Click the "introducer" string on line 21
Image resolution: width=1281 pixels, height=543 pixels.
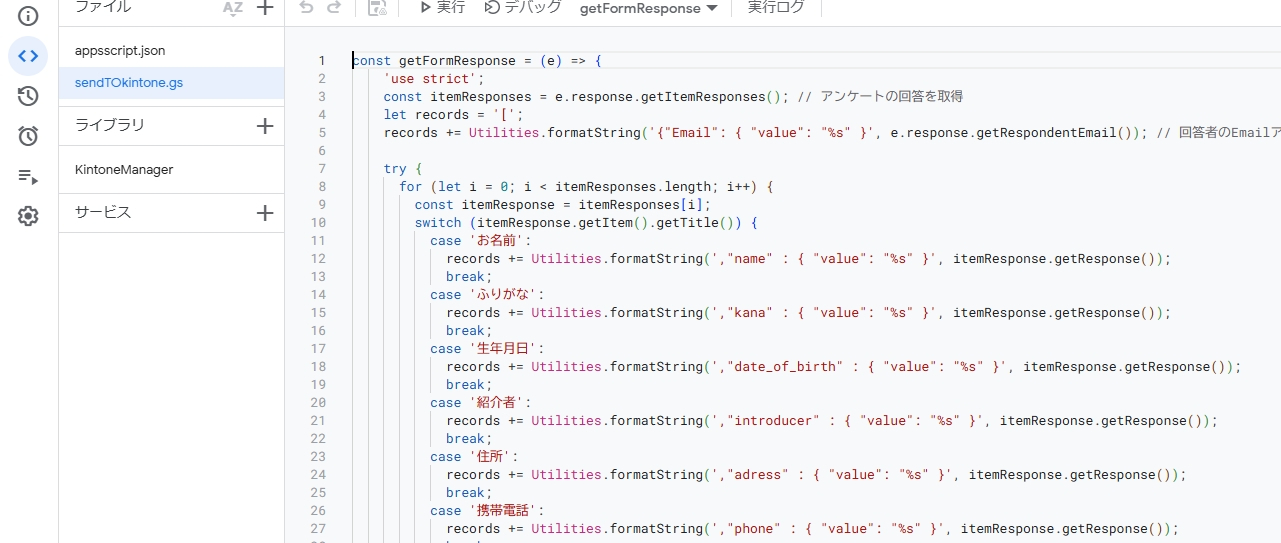778,421
